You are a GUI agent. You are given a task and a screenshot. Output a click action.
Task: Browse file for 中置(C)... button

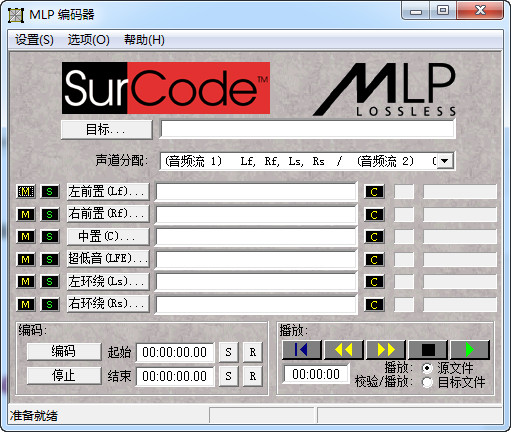point(108,237)
